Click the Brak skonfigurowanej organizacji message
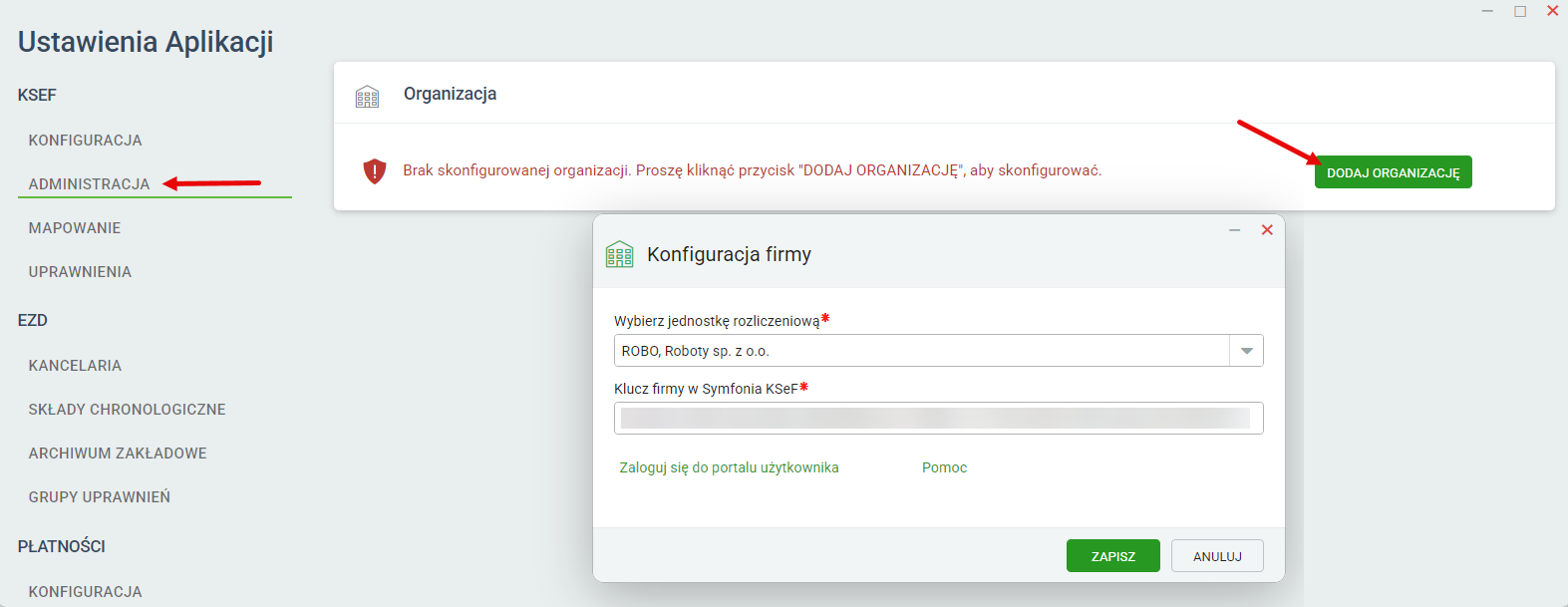 click(x=753, y=170)
